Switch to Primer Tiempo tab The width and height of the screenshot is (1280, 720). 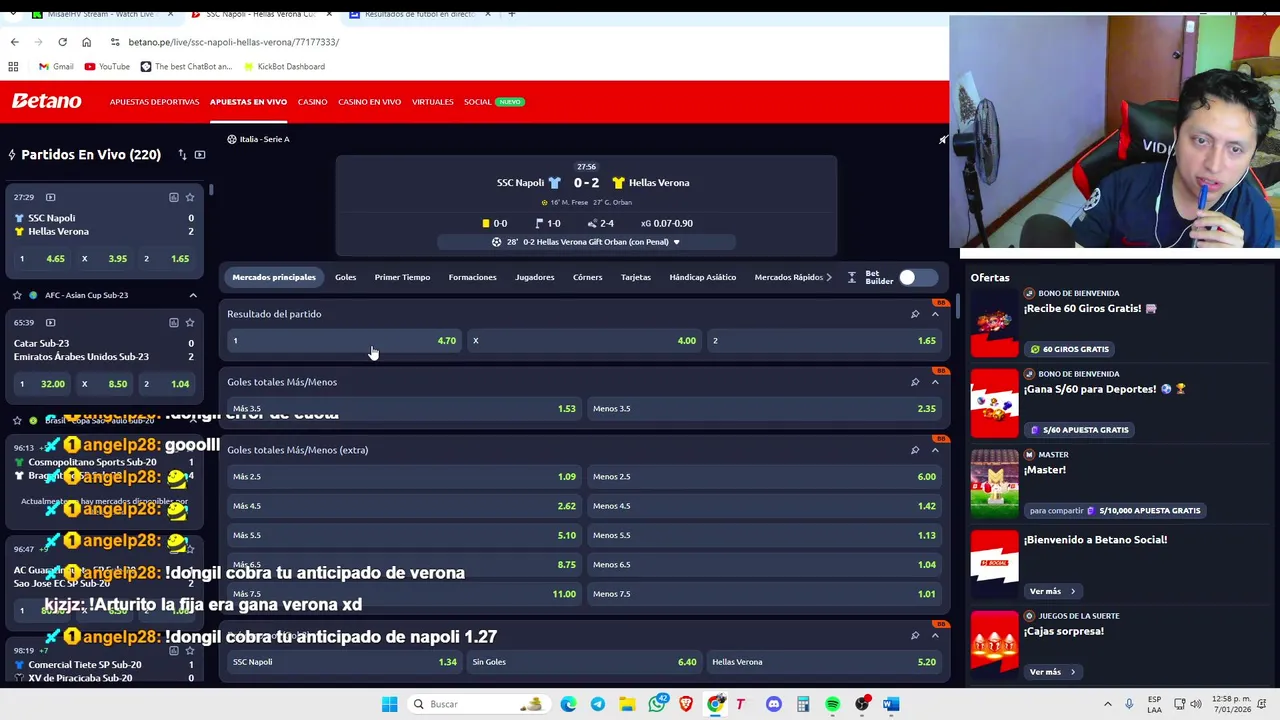(x=402, y=277)
